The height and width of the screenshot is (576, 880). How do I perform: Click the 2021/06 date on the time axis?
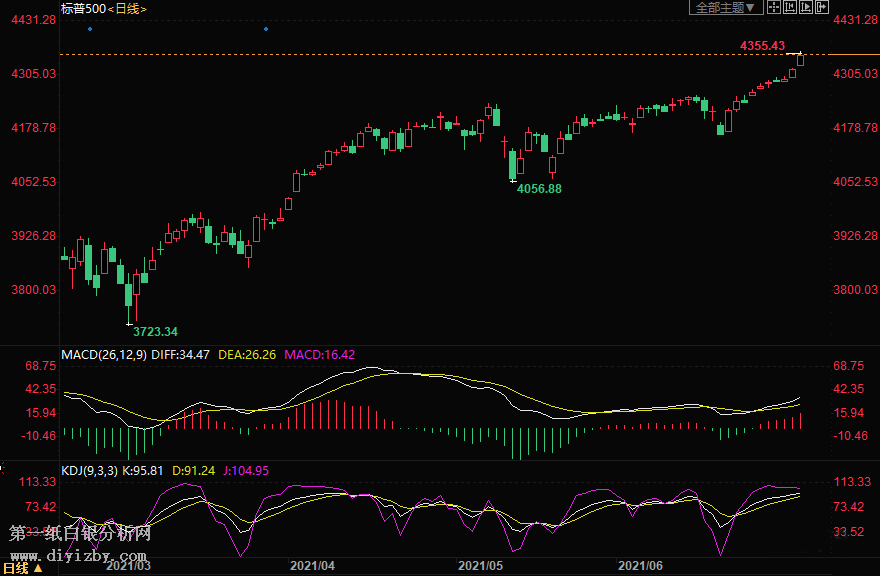(x=641, y=566)
